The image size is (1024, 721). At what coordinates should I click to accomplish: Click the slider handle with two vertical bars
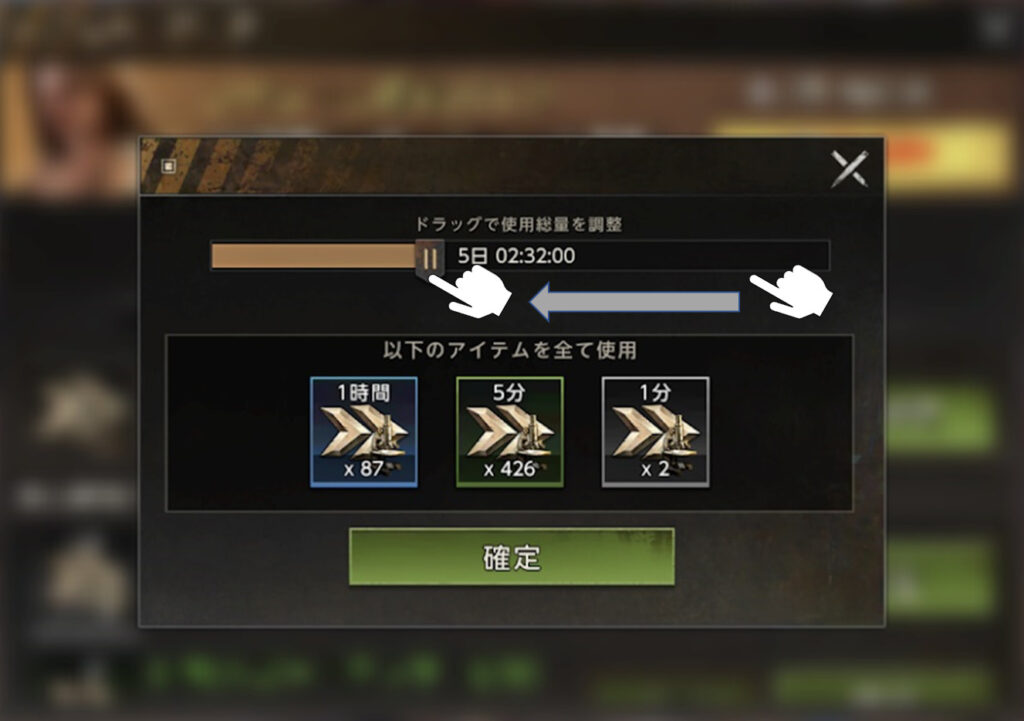tap(430, 258)
